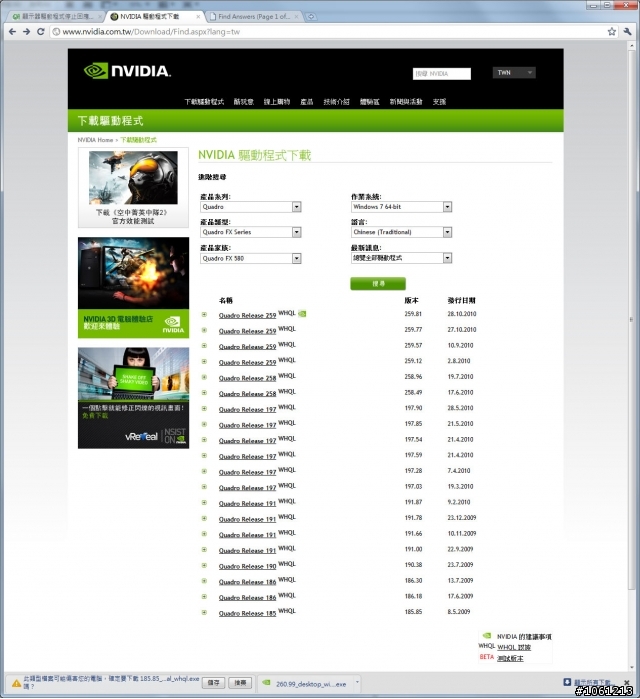Open Chrome wrench settings menu
The image size is (640, 699).
(628, 32)
